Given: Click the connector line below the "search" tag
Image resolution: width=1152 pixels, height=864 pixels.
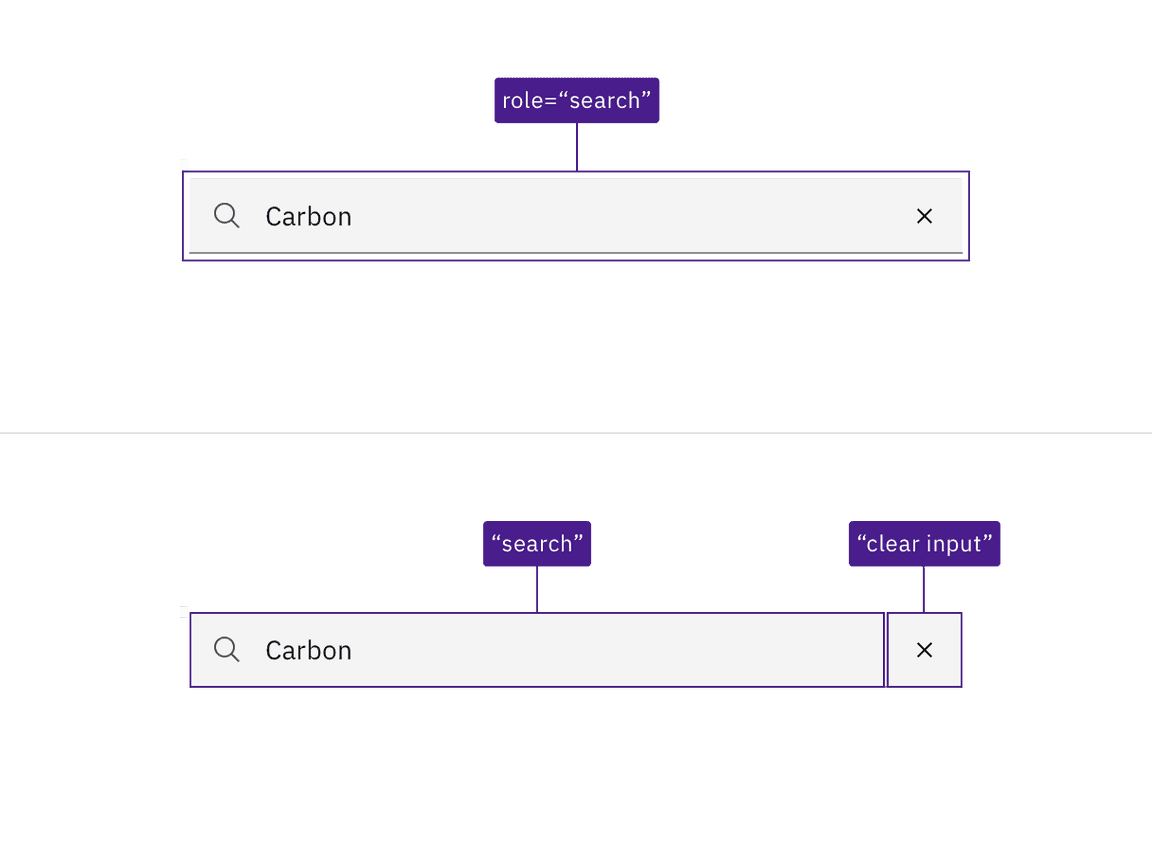Looking at the screenshot, I should tap(537, 590).
